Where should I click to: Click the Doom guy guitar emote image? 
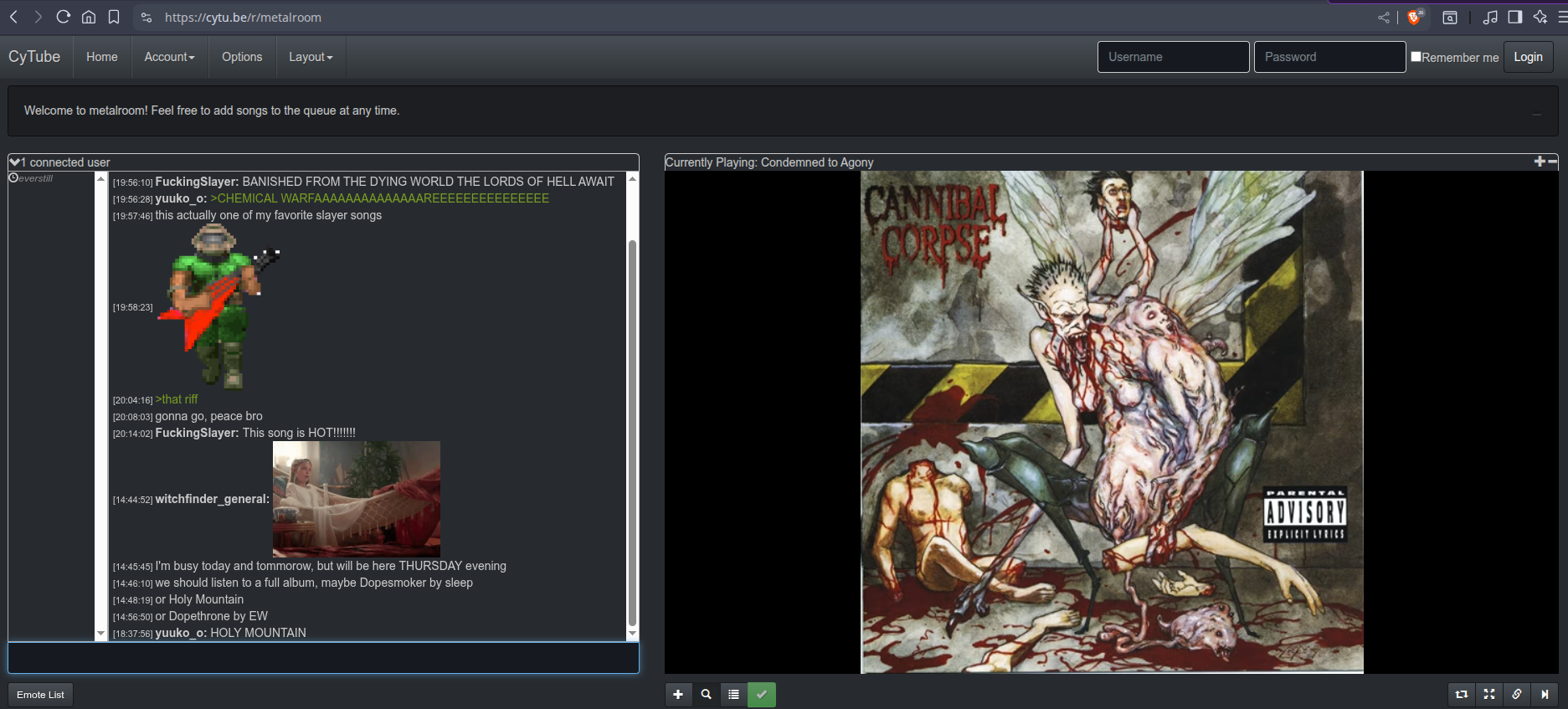click(218, 307)
